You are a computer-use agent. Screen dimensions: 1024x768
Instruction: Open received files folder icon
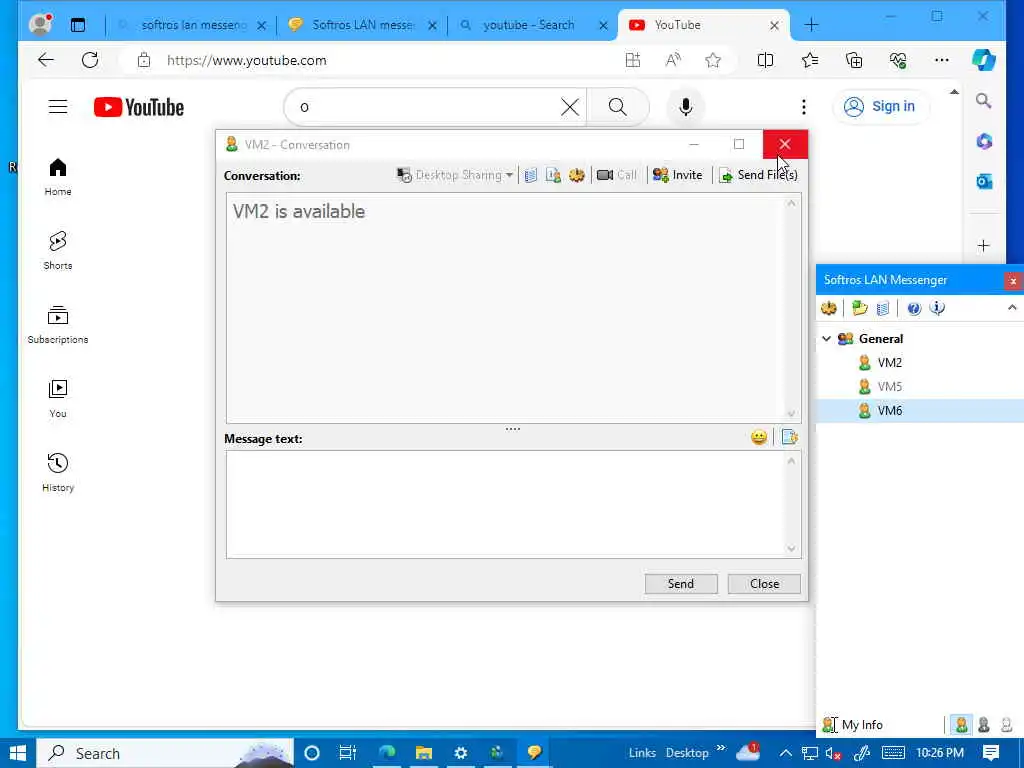tap(859, 308)
